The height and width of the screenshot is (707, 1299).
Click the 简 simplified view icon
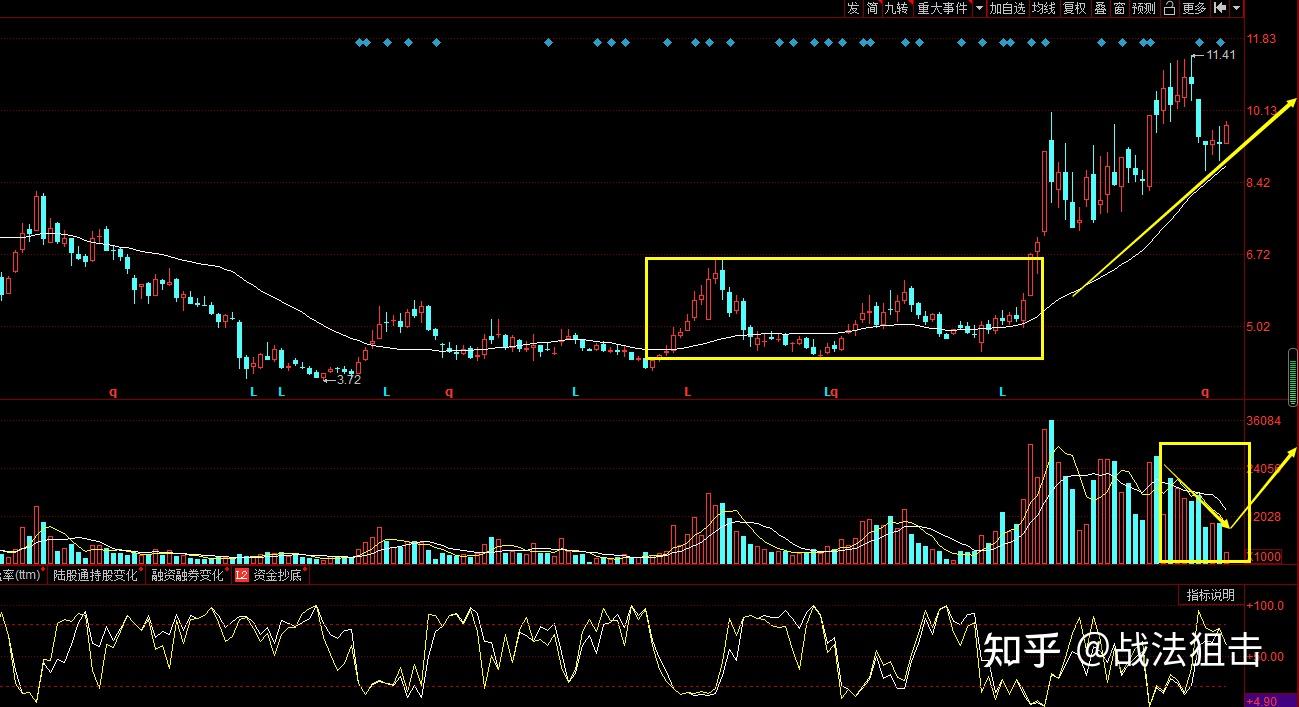(x=873, y=8)
